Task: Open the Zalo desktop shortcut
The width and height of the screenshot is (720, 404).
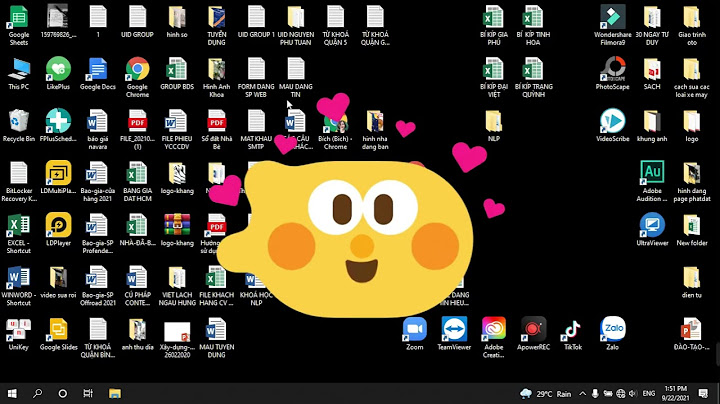Action: coord(613,334)
